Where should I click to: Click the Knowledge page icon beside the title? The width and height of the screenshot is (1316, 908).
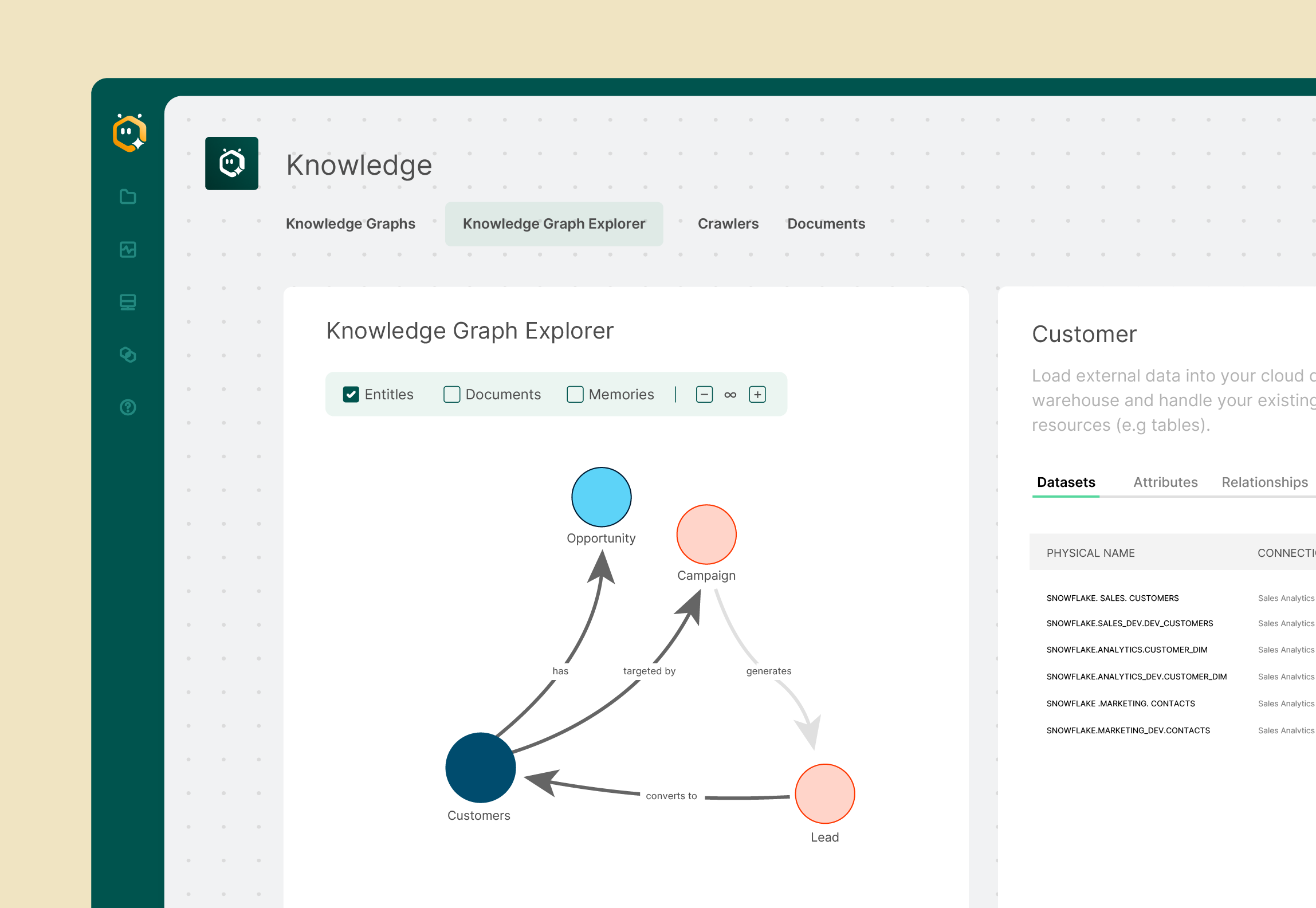[231, 163]
